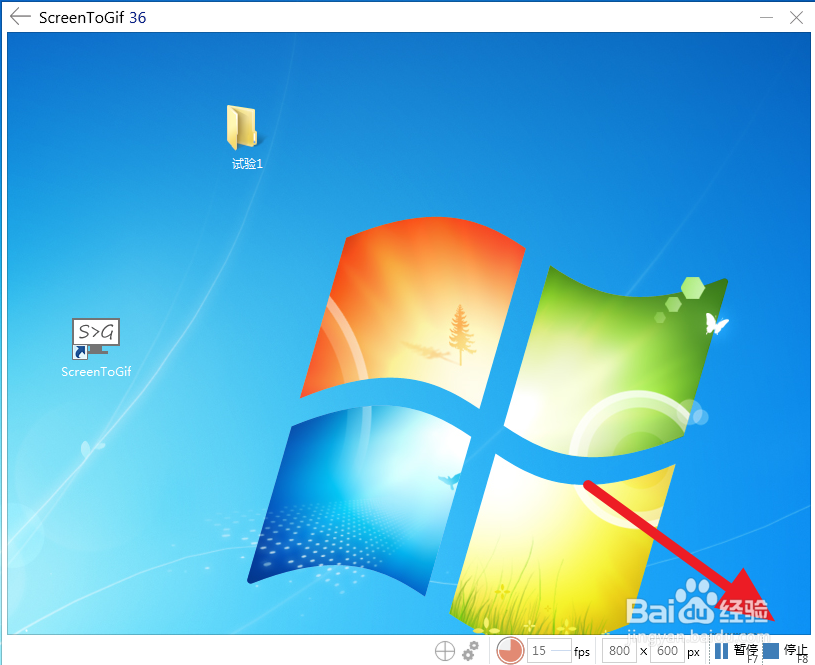
Task: Click the ScreenToGif title text
Action: point(82,18)
